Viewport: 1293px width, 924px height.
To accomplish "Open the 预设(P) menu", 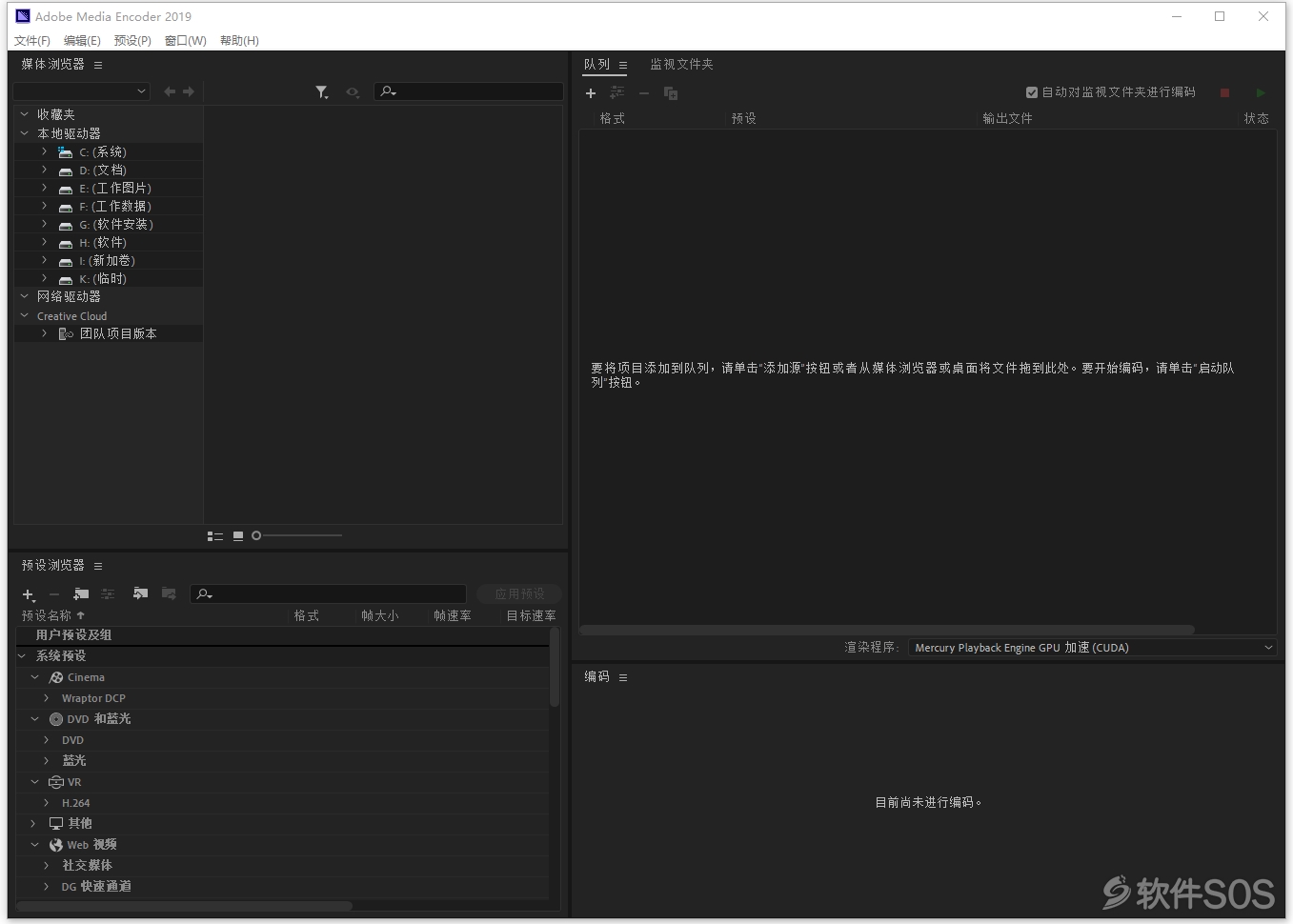I will pyautogui.click(x=132, y=40).
